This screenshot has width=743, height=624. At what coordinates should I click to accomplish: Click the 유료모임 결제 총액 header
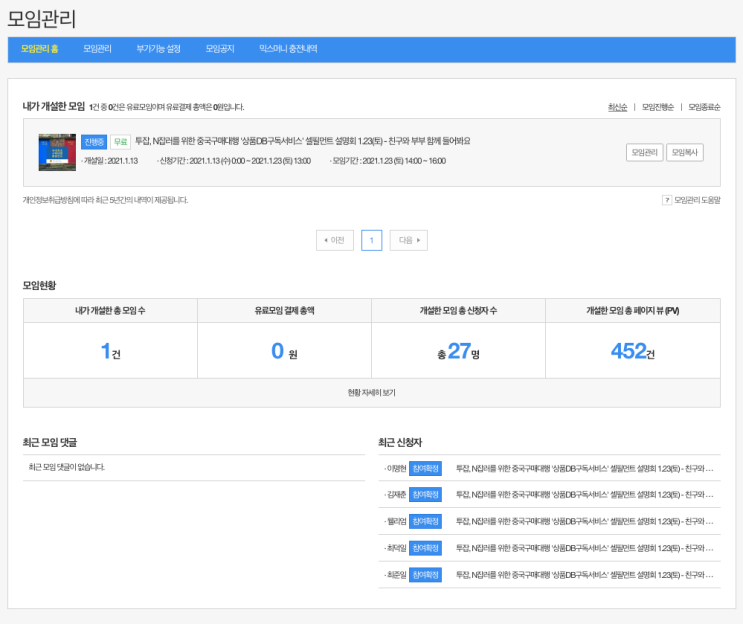284,311
